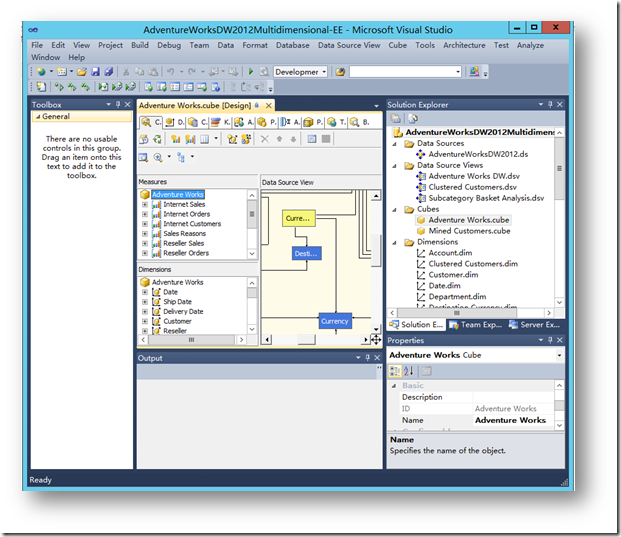Click the Add Cube Dimension icon
Screen dimensions: 621x537
pos(232,139)
